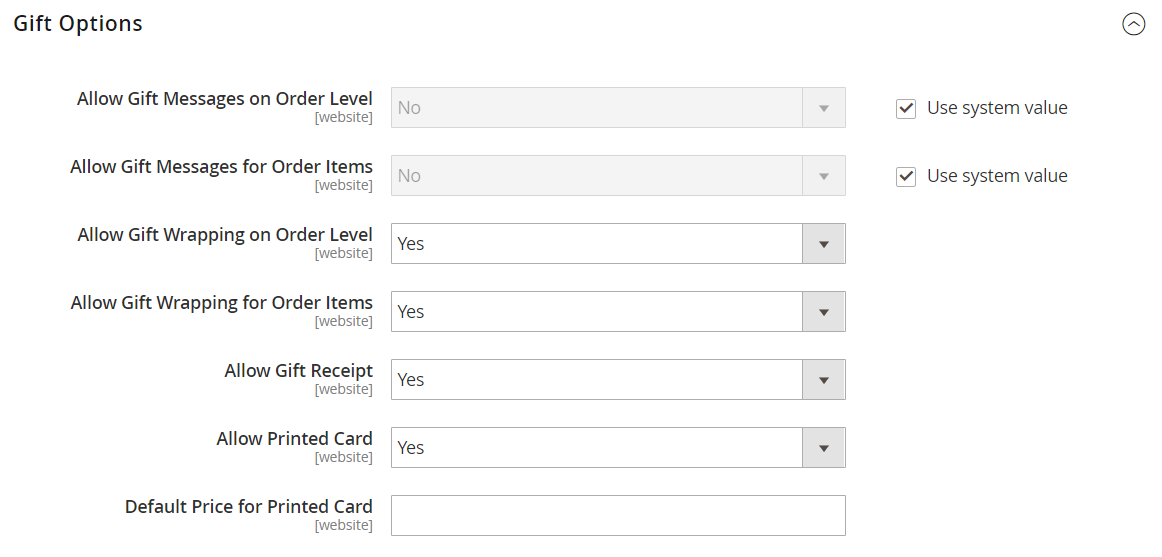Click the arrow icon of the Gift Messages for Order Items select

pyautogui.click(x=823, y=176)
